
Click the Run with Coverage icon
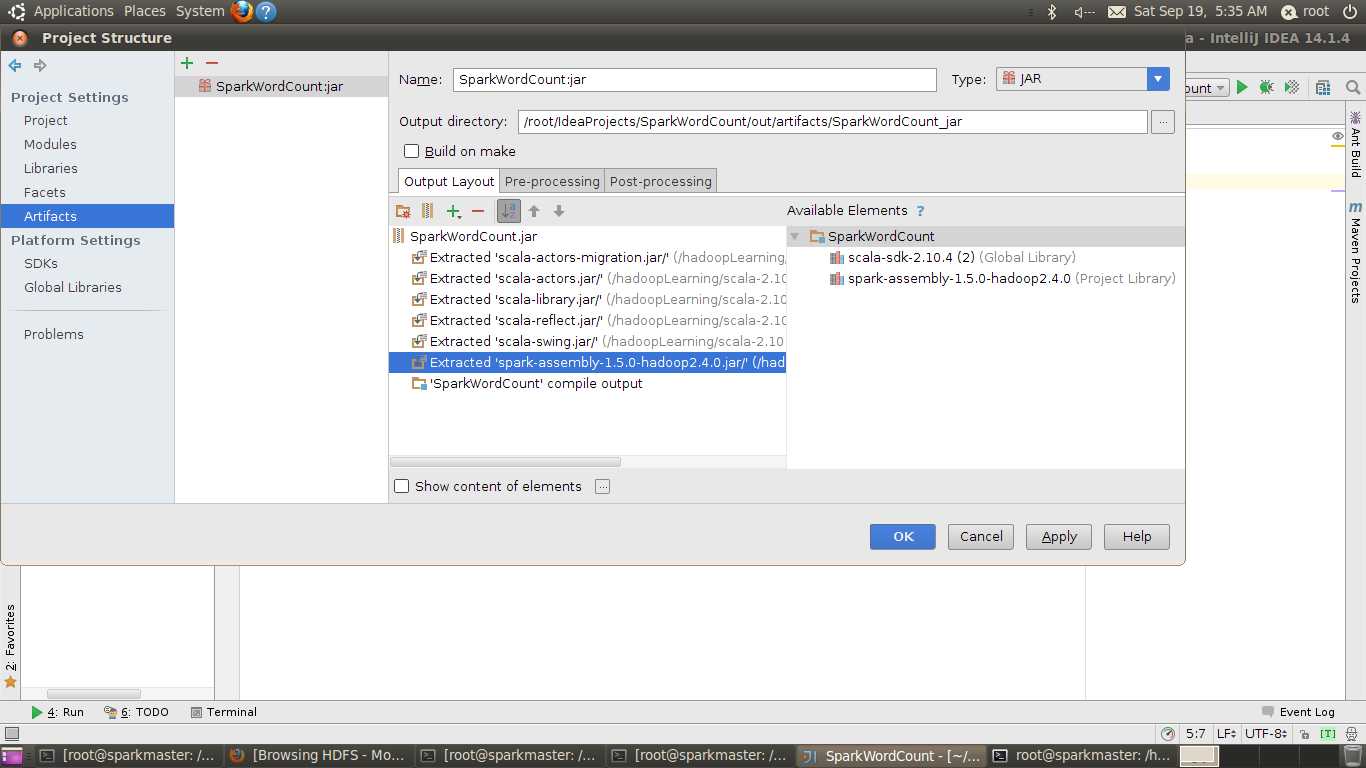1292,88
